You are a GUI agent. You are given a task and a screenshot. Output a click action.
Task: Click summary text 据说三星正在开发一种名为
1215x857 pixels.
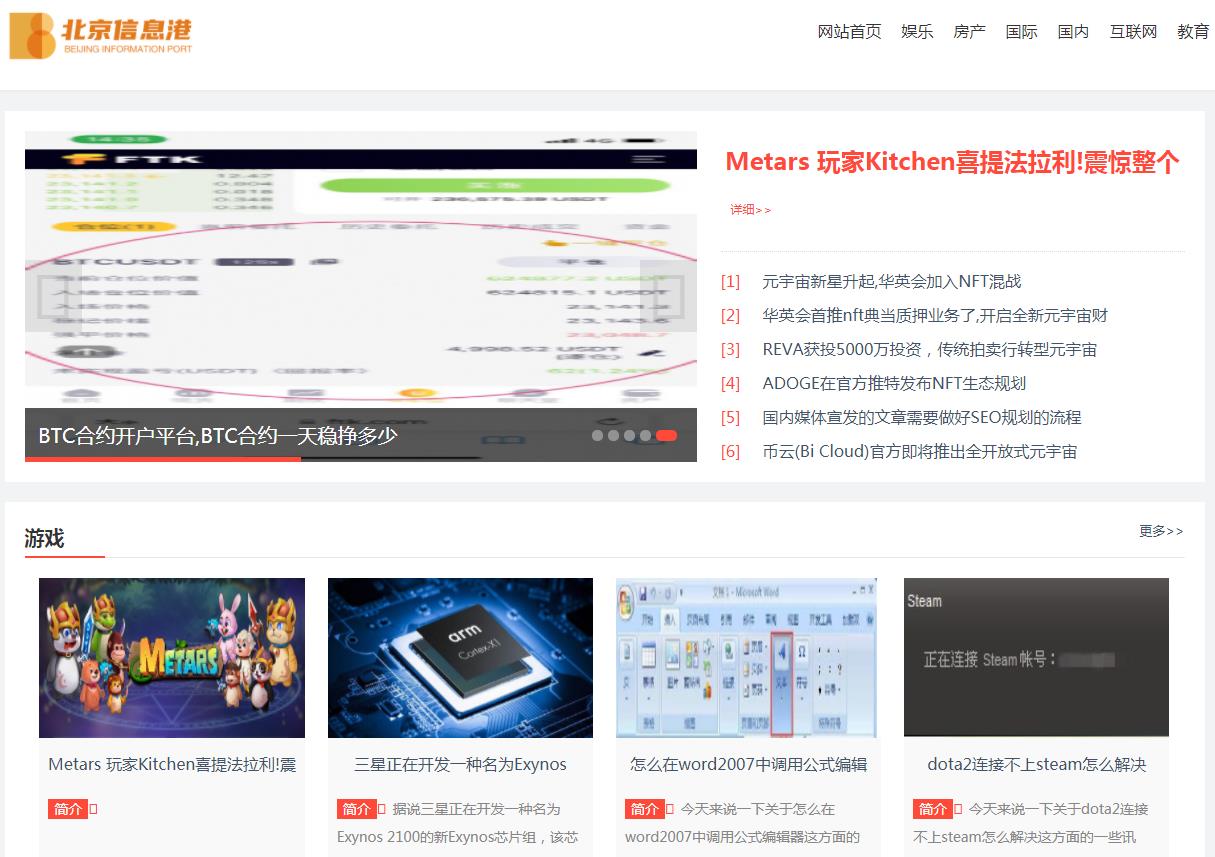click(x=476, y=809)
